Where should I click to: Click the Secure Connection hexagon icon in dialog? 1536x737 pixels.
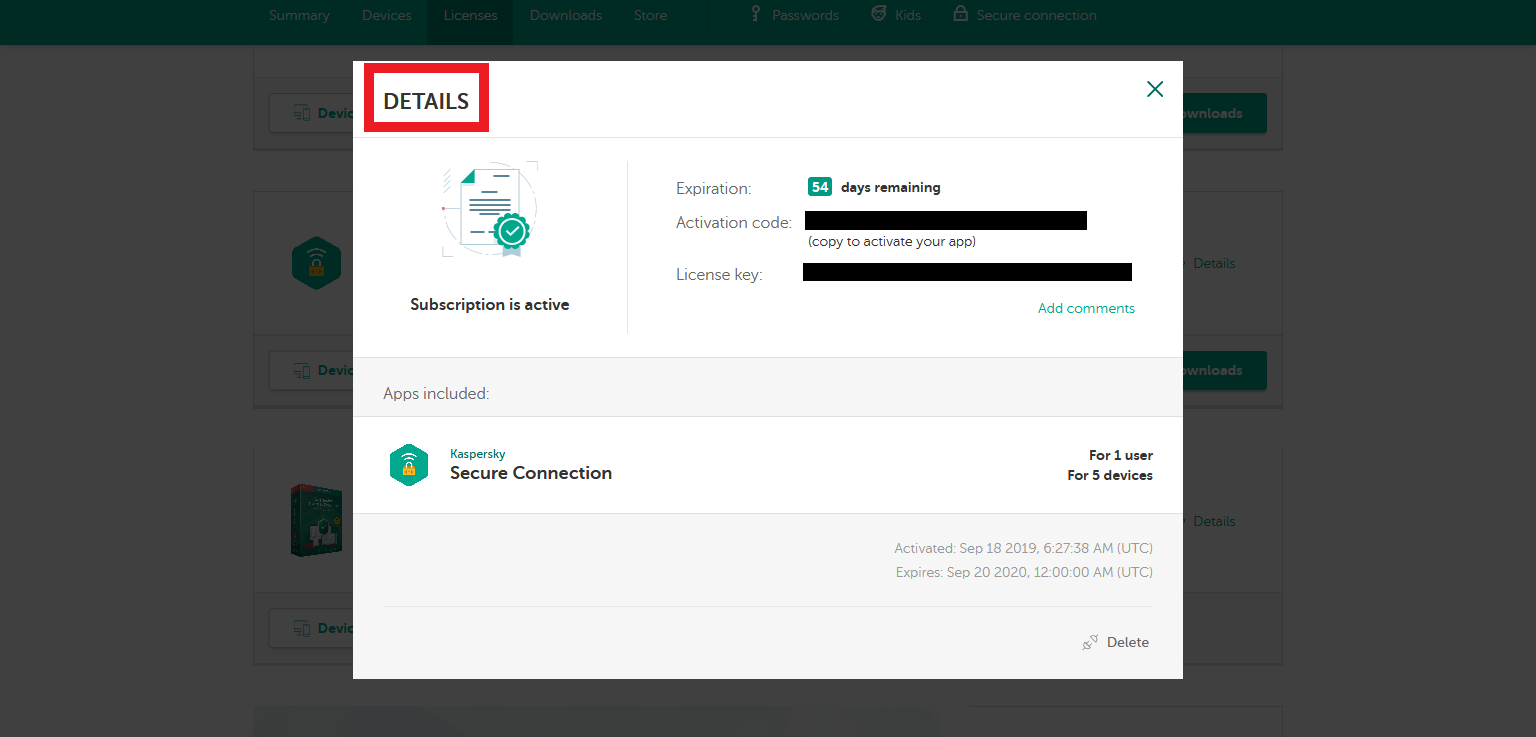click(409, 465)
